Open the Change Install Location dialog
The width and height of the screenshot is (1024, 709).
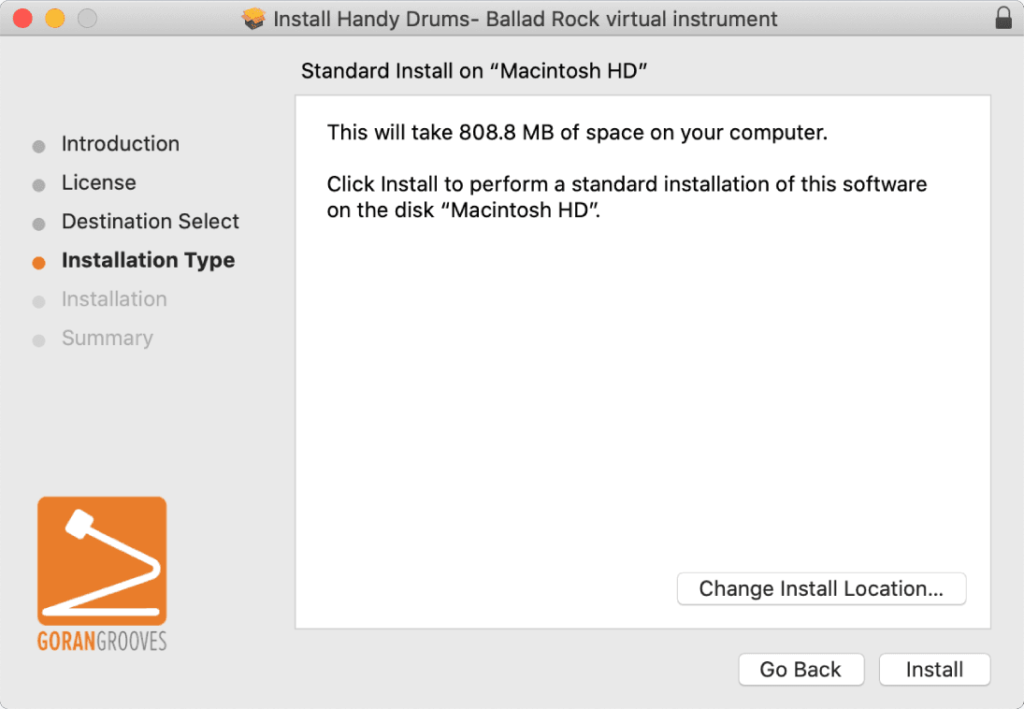[x=821, y=588]
